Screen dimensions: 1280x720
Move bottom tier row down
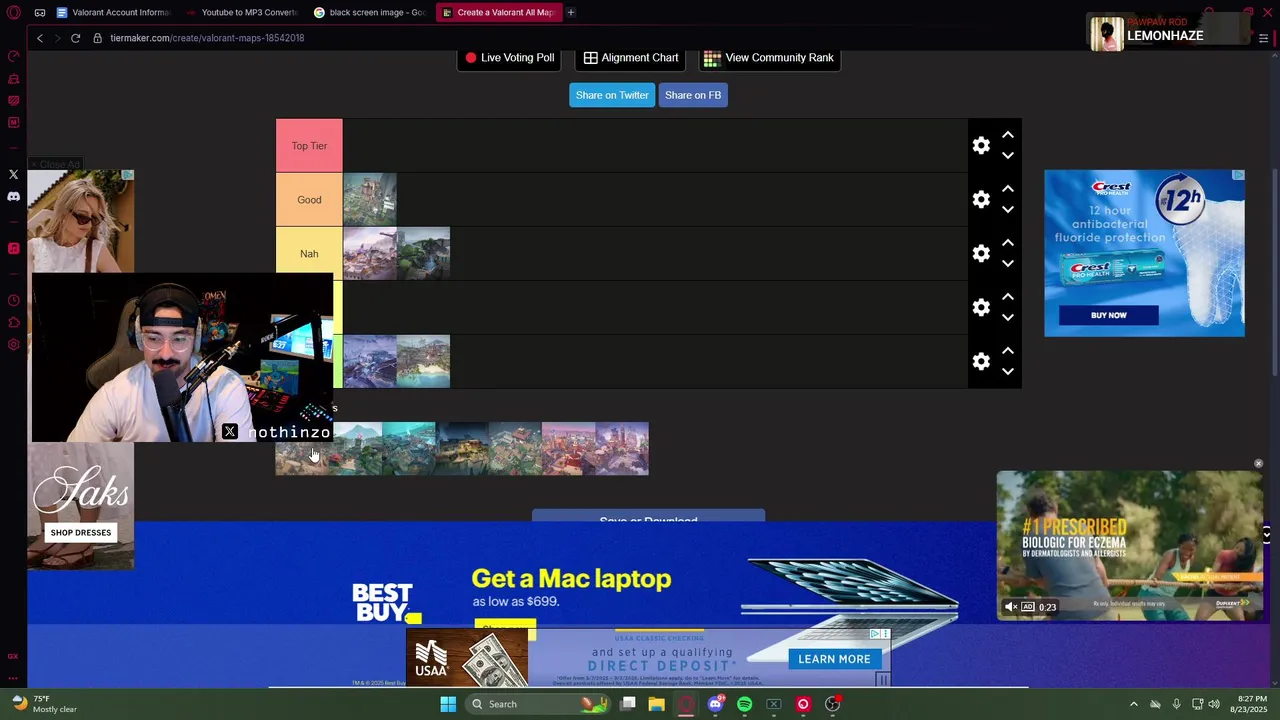[1008, 372]
